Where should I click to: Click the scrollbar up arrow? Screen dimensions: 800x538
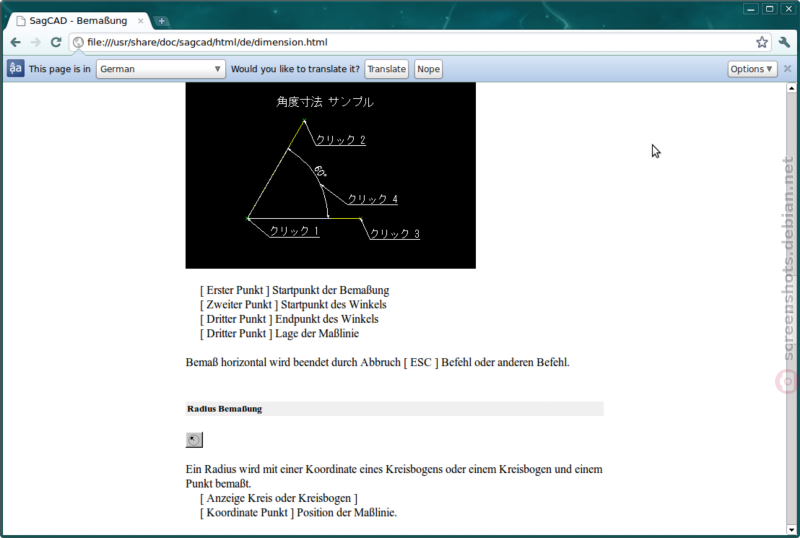(x=791, y=88)
